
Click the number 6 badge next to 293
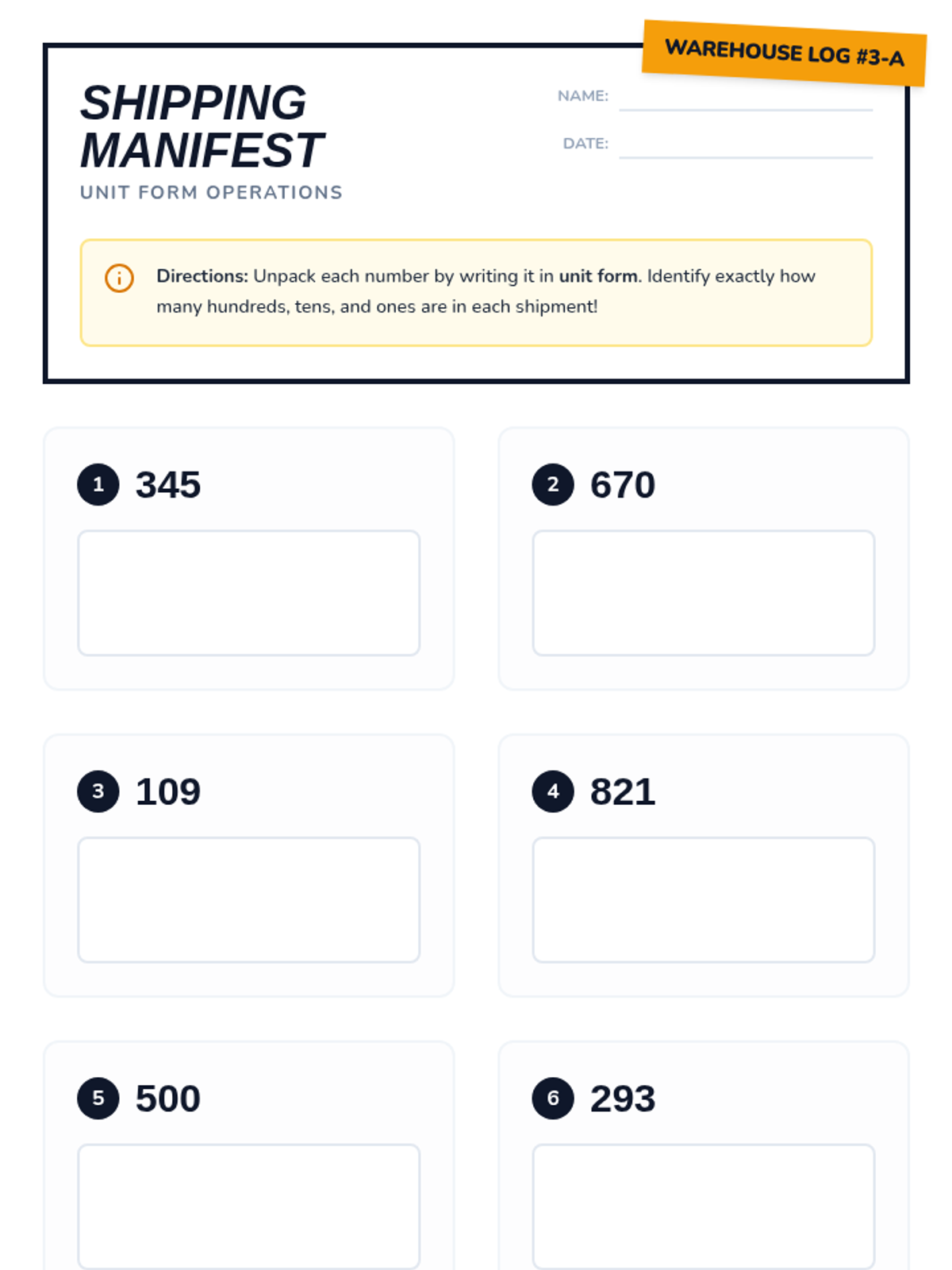(x=553, y=1099)
